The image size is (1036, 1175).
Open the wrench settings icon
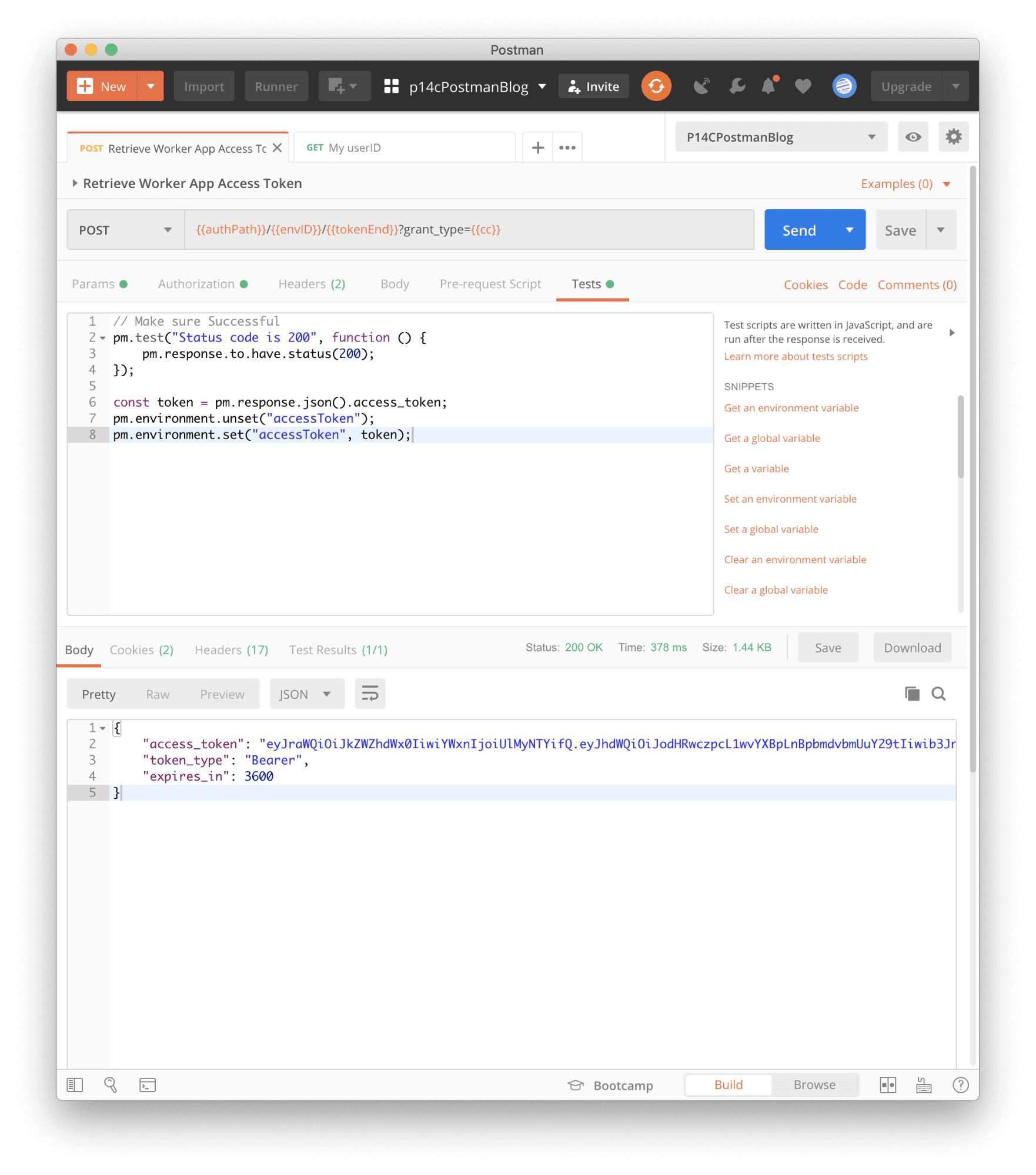point(737,86)
